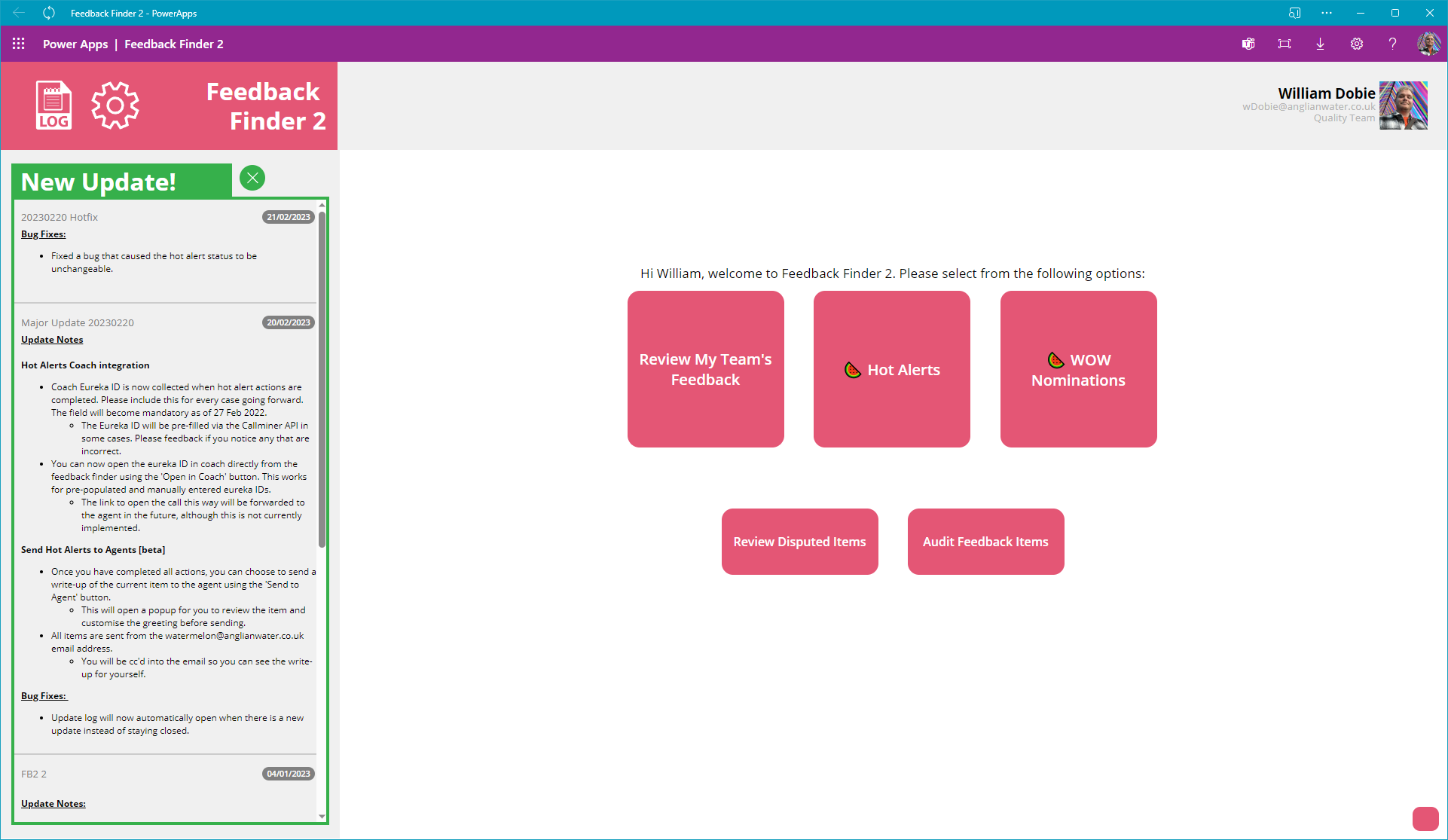Viewport: 1448px width, 840px height.
Task: Open the help question mark
Action: 1392,44
